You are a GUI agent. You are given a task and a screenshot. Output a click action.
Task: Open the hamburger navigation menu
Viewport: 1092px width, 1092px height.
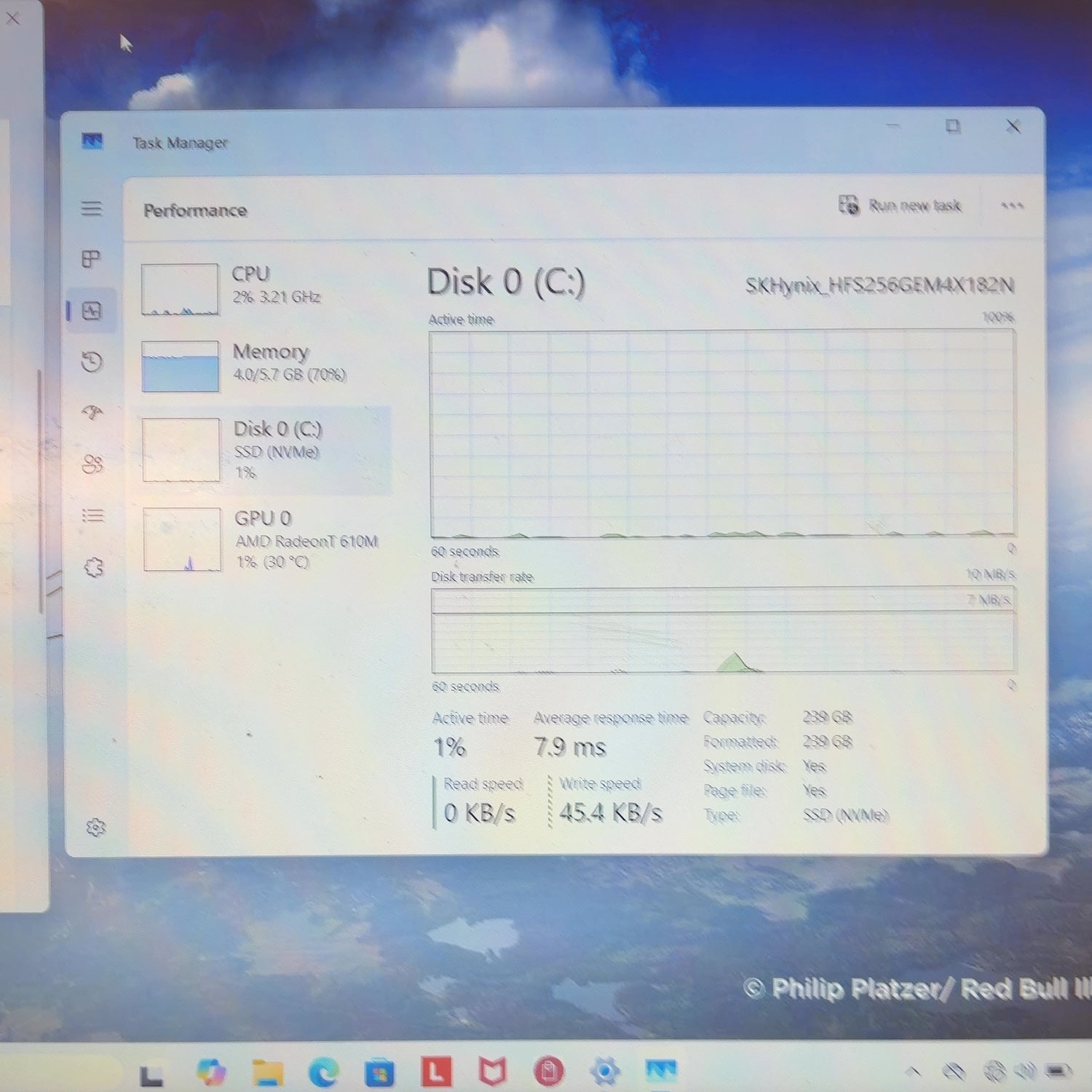point(91,209)
